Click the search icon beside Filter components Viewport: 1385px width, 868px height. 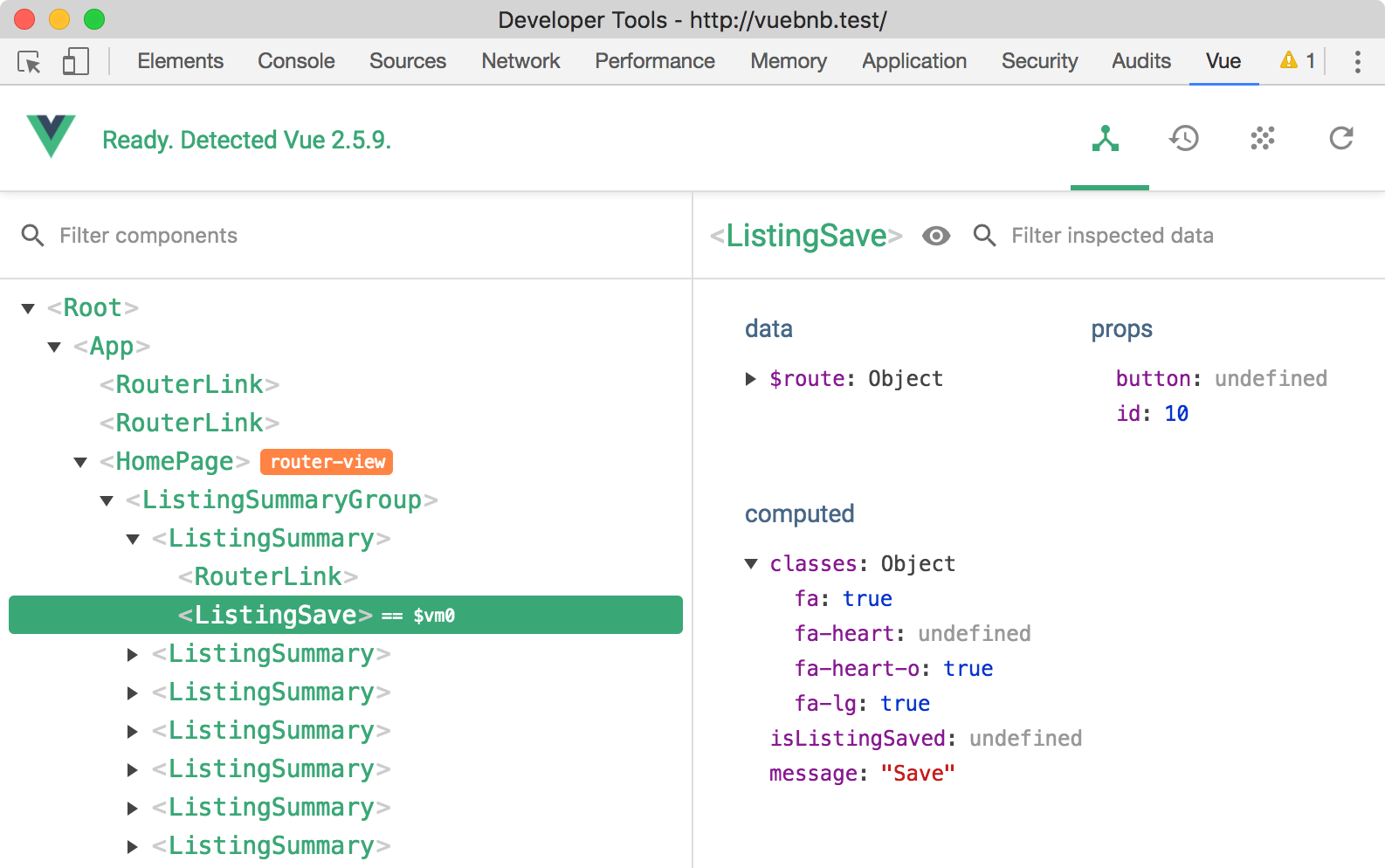pyautogui.click(x=32, y=235)
